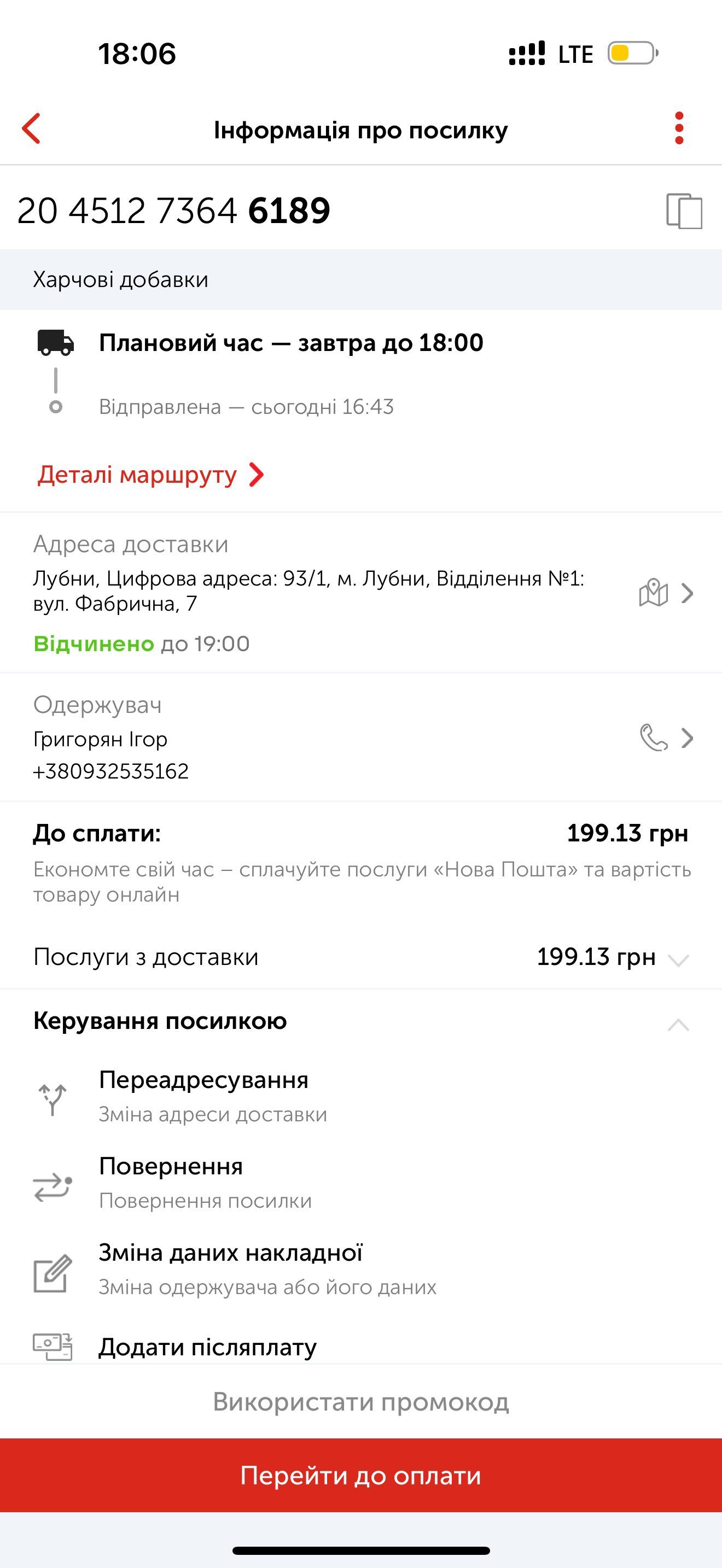Open Зміна даних накладної option

tap(230, 1253)
